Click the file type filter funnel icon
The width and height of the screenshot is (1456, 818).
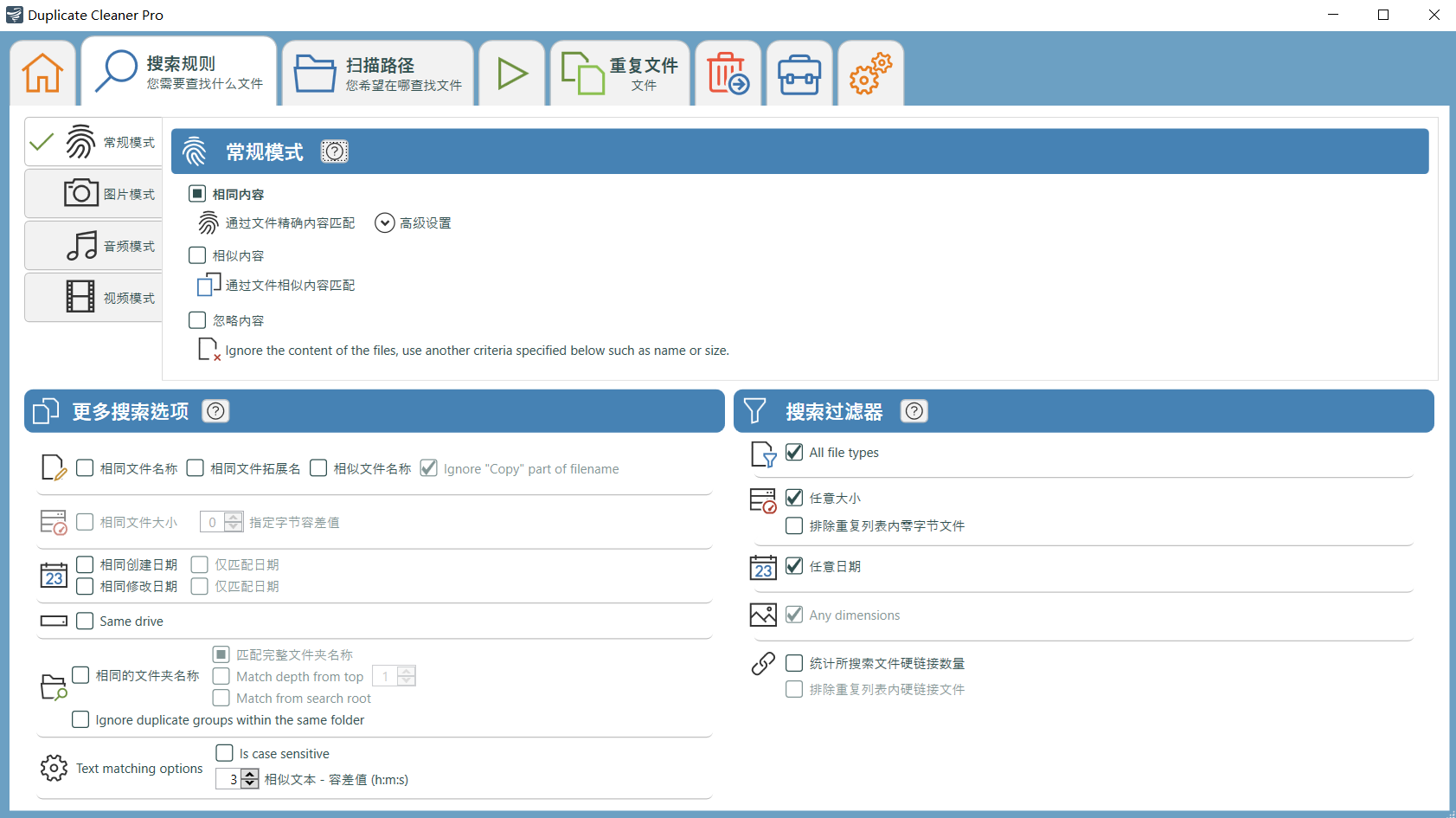point(763,454)
